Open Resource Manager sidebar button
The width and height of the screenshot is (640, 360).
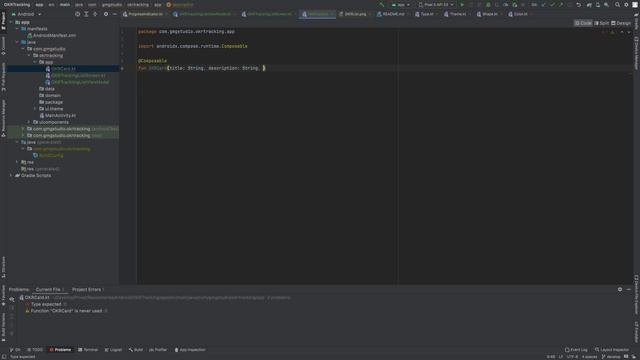click(x=3, y=118)
